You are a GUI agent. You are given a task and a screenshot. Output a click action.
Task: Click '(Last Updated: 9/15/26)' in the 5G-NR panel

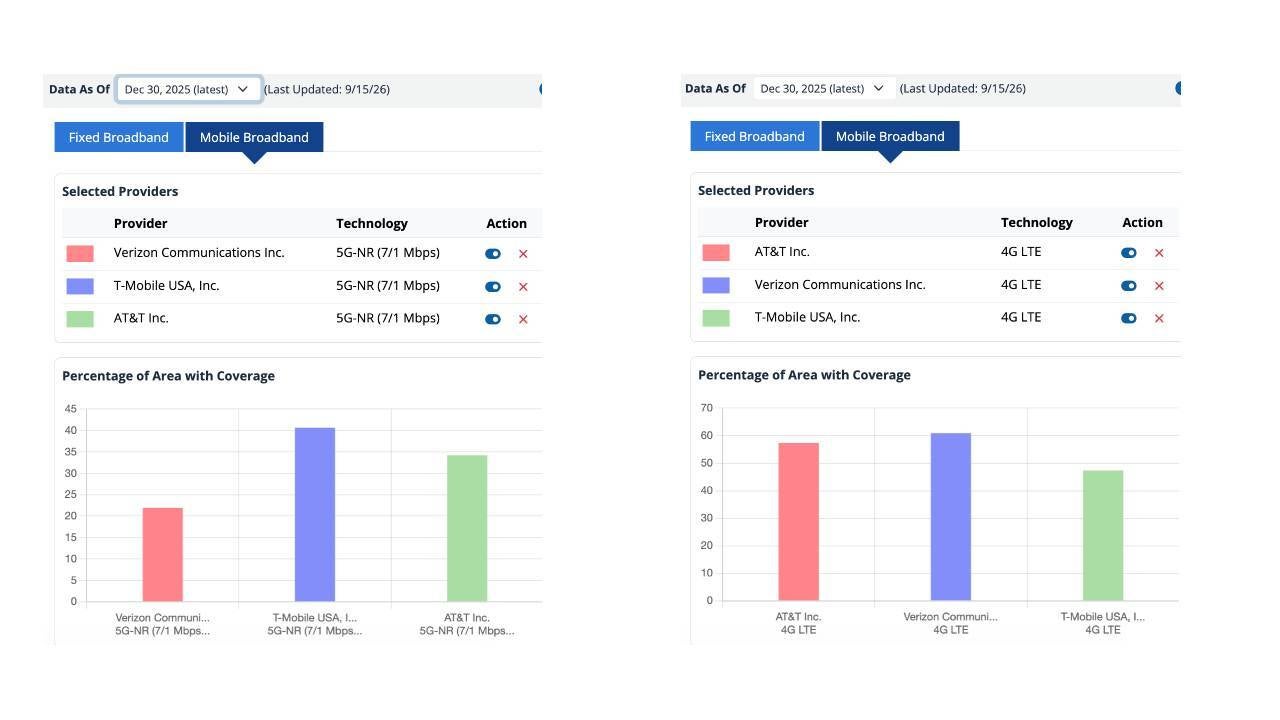(x=327, y=90)
